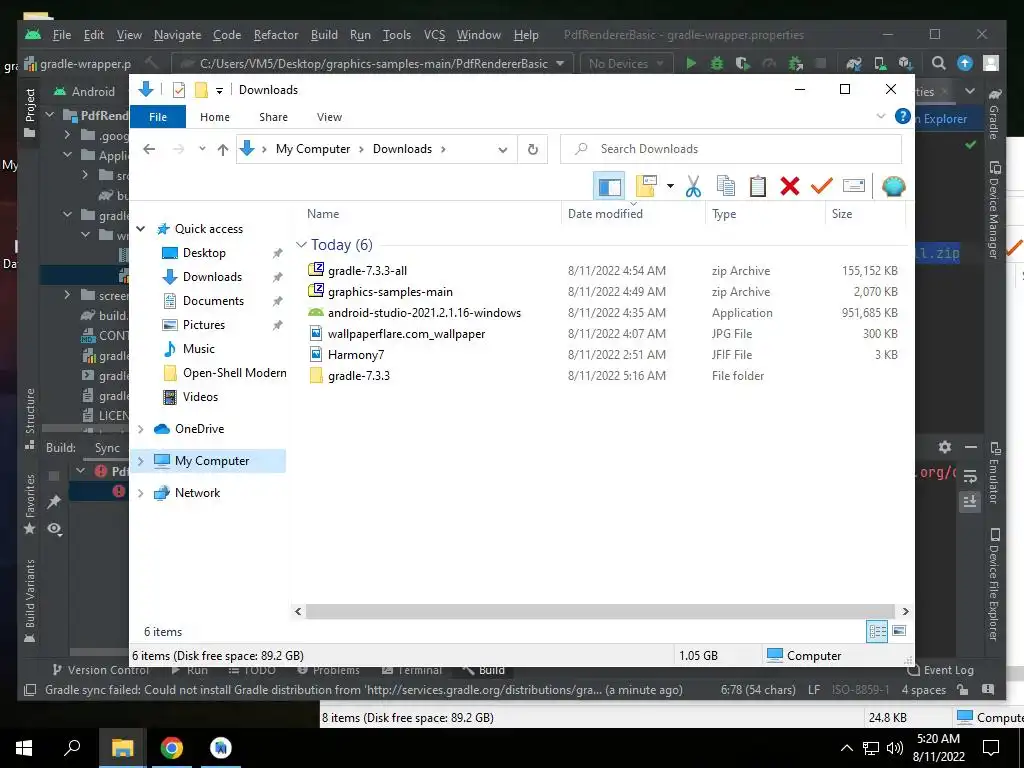Open the Open-Shell shell icon settings
The height and width of the screenshot is (768, 1024).
(x=893, y=187)
